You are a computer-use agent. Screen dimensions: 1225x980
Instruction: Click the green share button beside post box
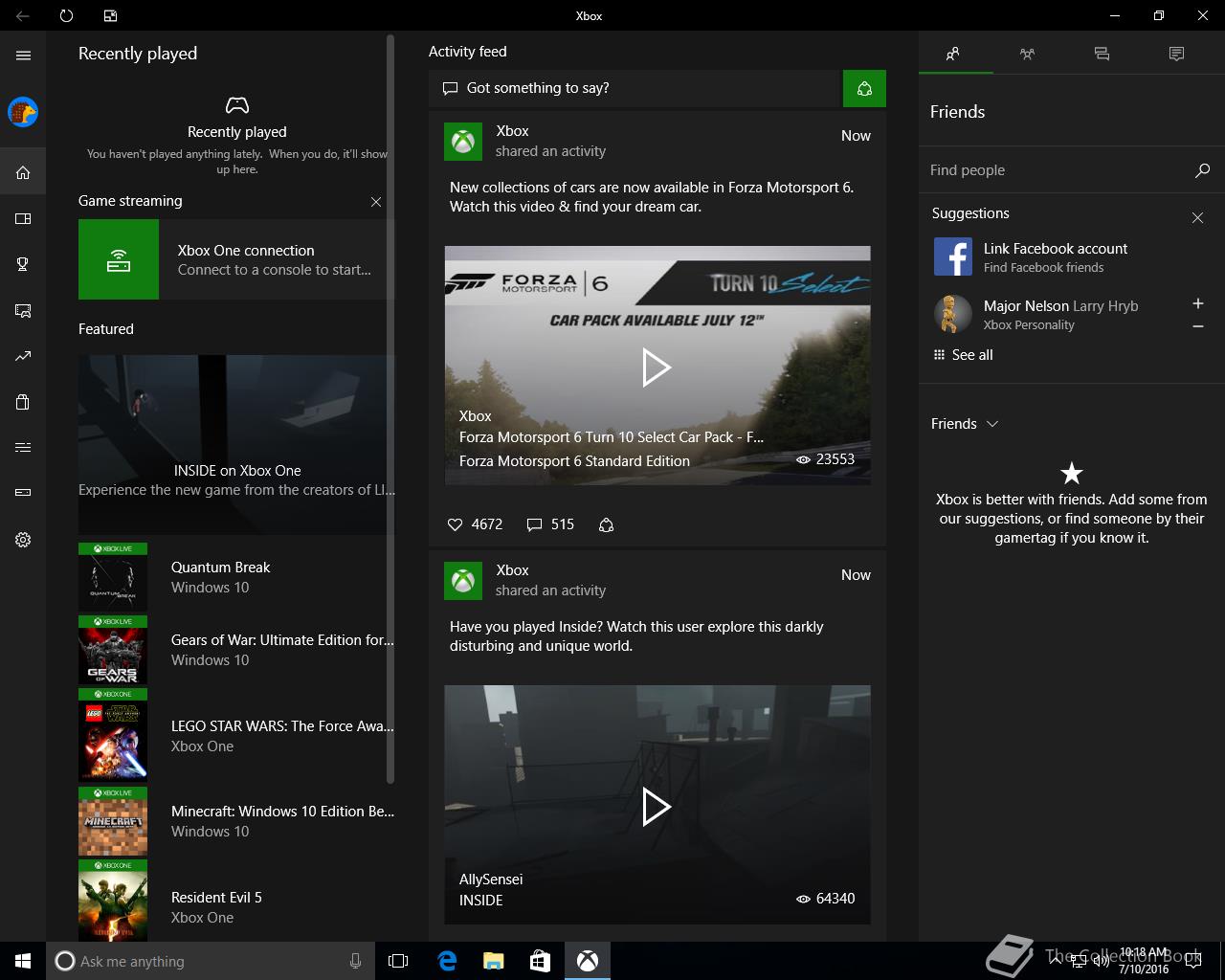864,89
